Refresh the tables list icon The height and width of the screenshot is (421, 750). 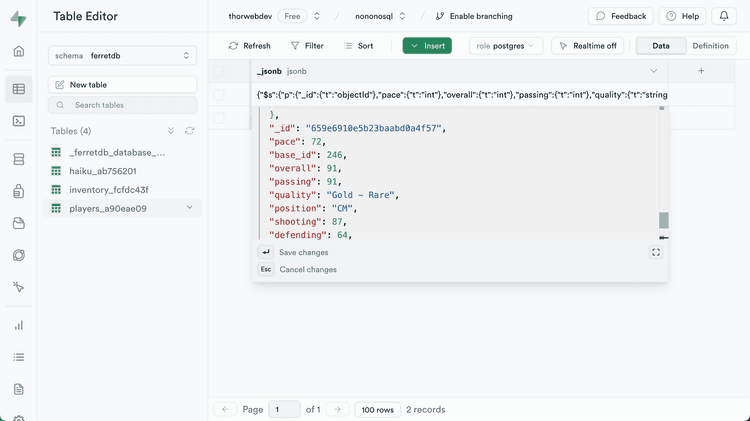click(189, 131)
